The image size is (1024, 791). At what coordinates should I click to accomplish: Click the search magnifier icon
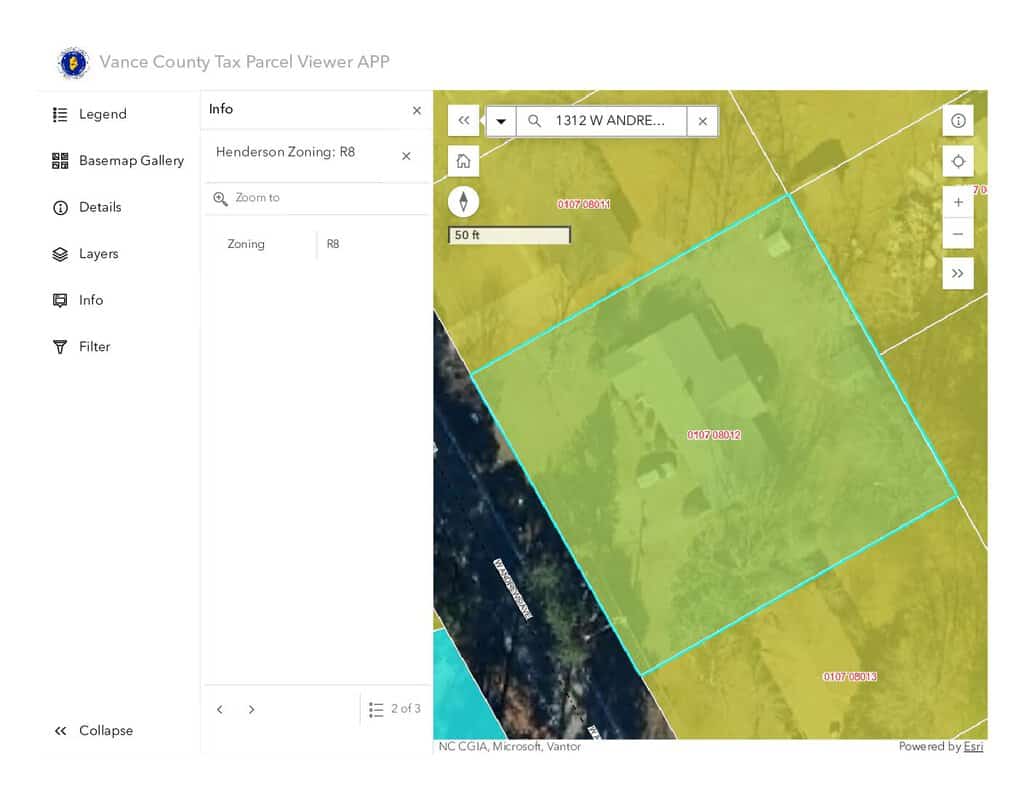[535, 121]
